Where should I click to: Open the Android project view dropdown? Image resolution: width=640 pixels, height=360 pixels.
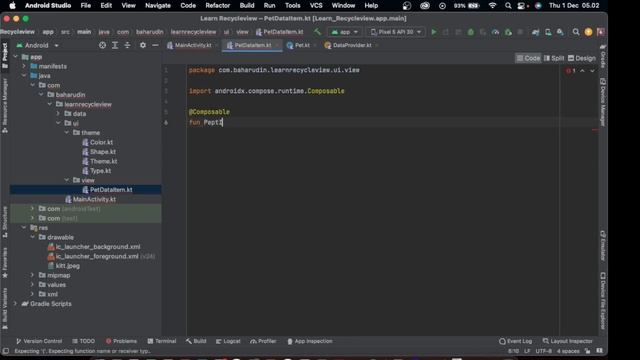click(37, 45)
